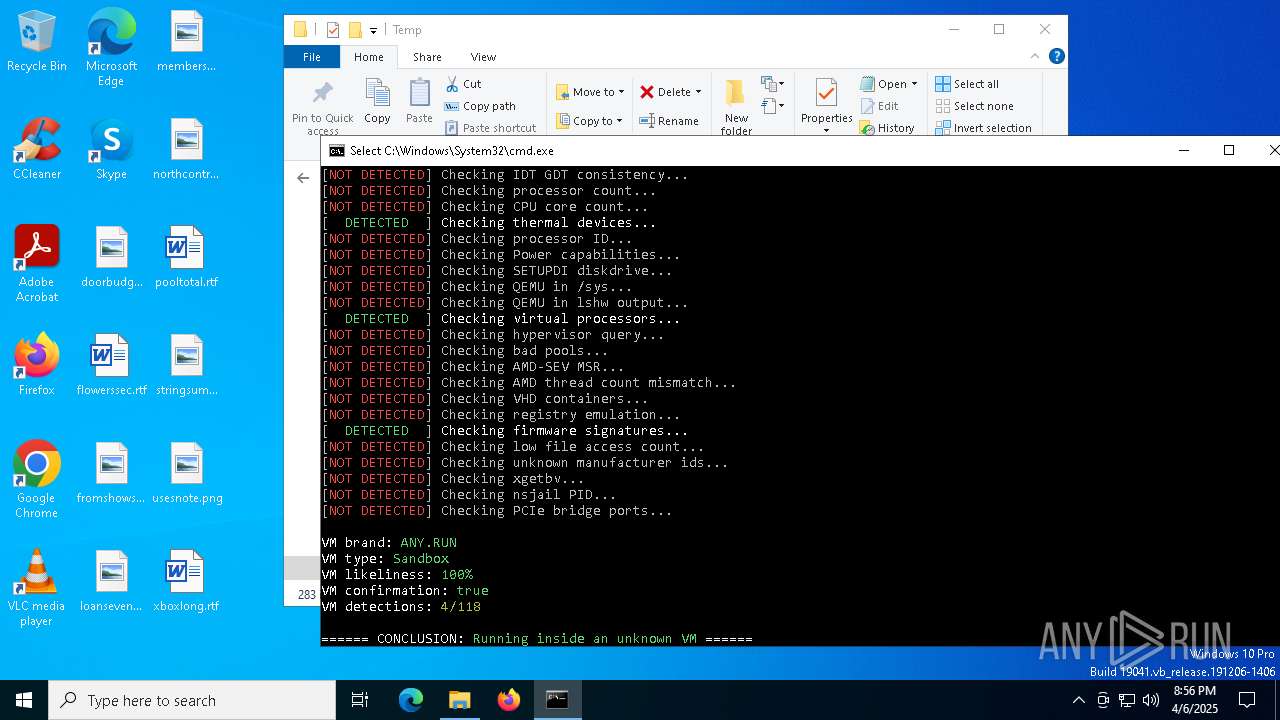Go back with Explorer navigation arrow
The width and height of the screenshot is (1280, 720).
(x=303, y=178)
